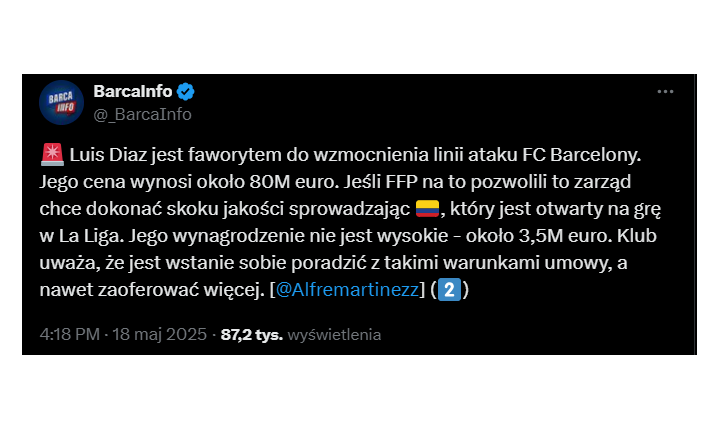Click the 4:18 PM timestamp

coord(70,335)
